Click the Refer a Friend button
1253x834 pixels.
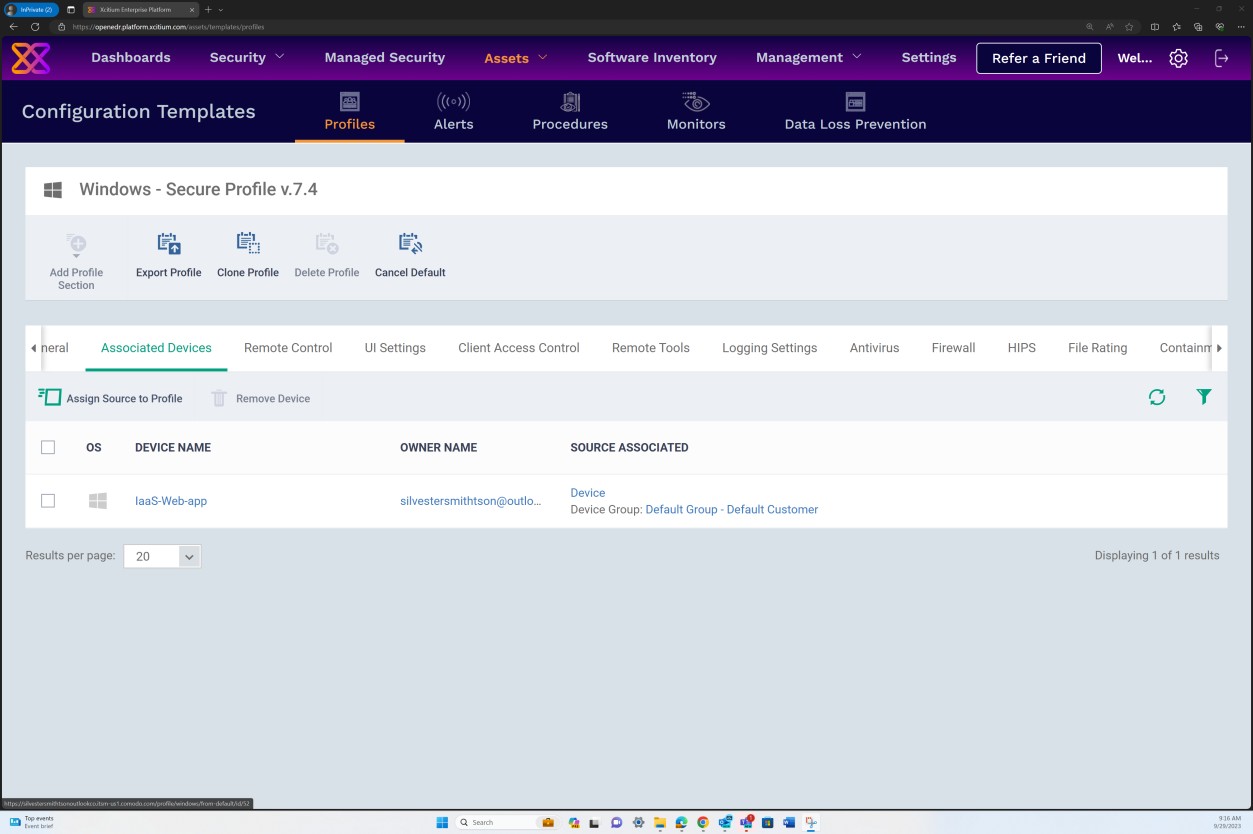(x=1038, y=57)
